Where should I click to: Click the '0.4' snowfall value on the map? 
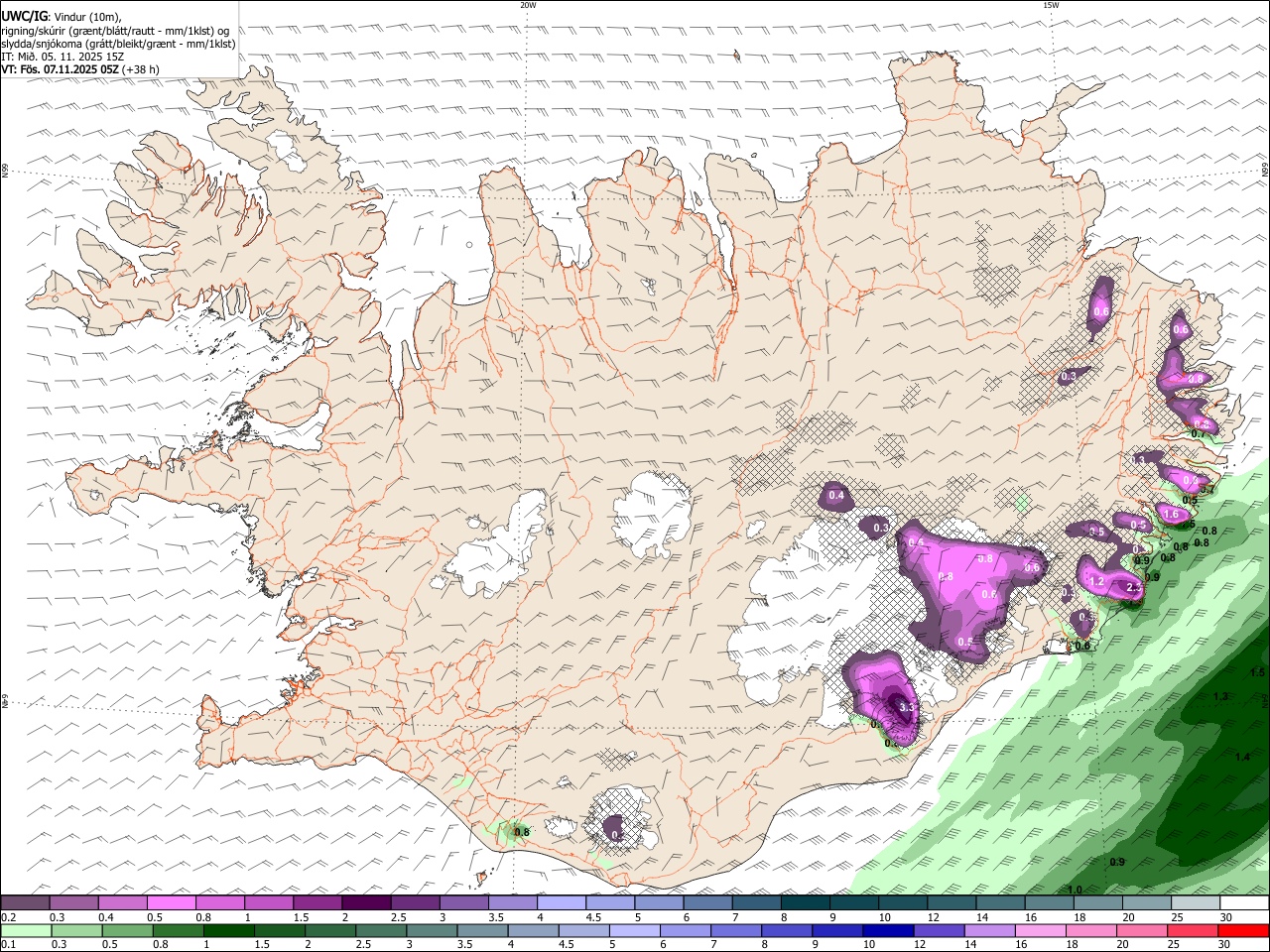point(835,495)
